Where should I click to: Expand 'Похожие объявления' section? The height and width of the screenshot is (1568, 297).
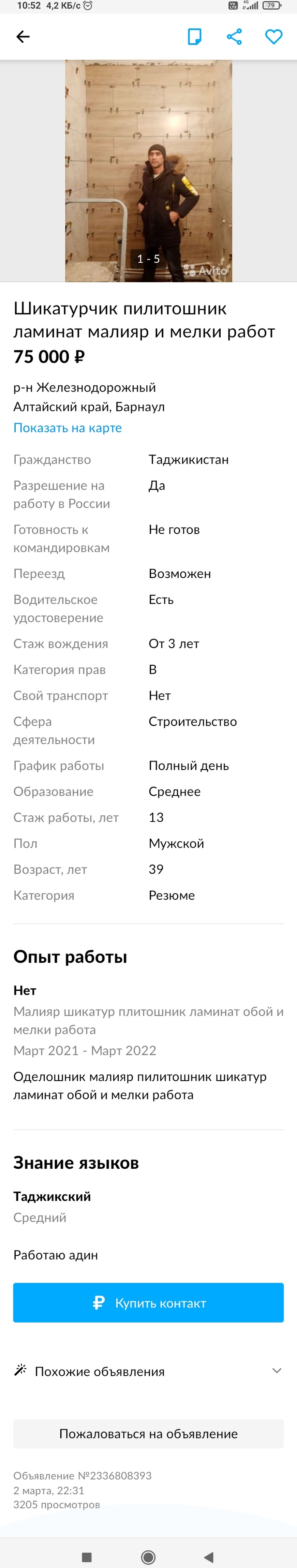coord(99,1371)
